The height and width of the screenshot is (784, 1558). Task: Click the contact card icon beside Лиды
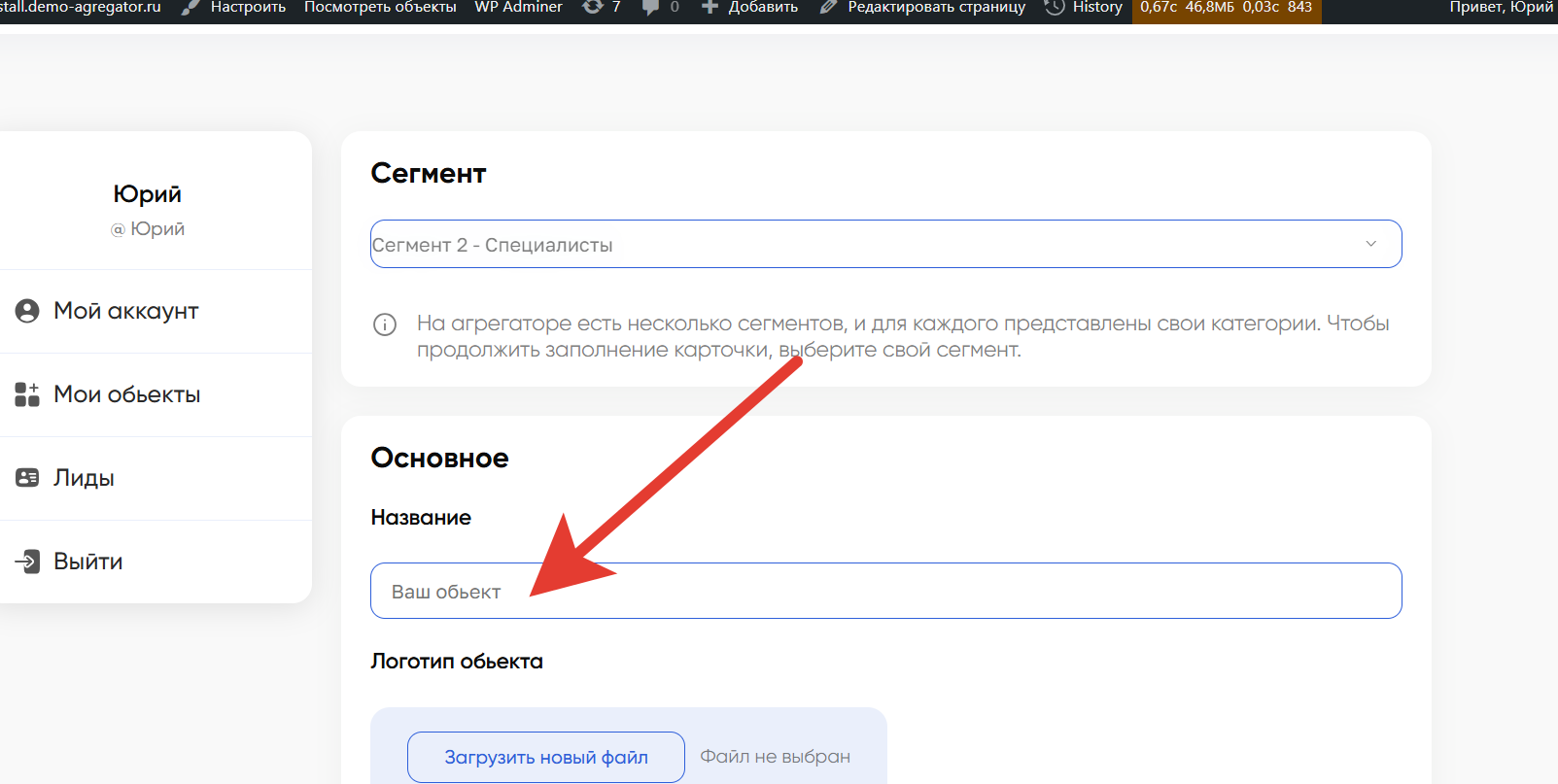(x=27, y=478)
